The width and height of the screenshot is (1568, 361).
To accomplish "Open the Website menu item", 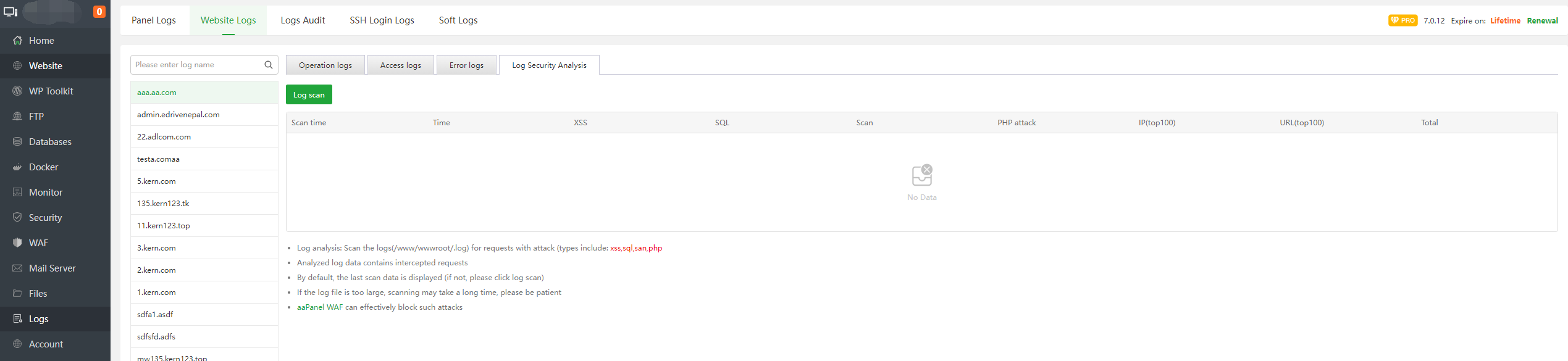I will (46, 66).
